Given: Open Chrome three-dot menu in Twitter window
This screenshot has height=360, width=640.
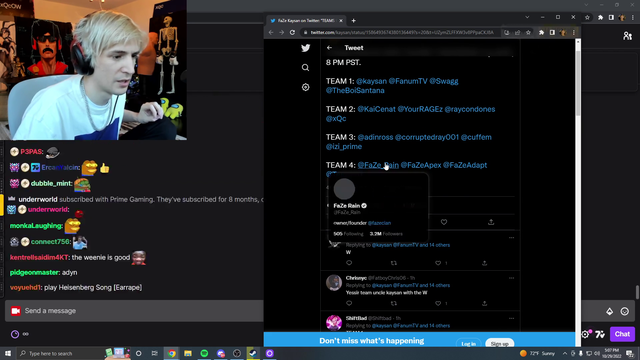Looking at the screenshot, I should (573, 32).
